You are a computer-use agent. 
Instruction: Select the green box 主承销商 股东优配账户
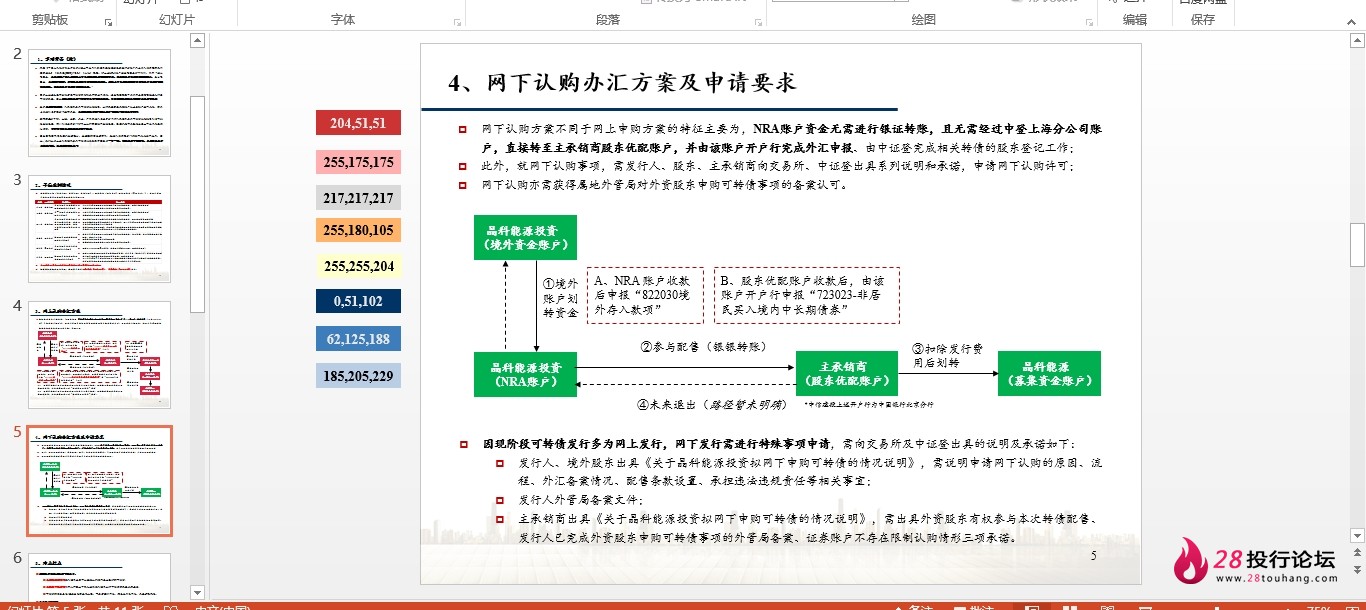click(x=847, y=374)
